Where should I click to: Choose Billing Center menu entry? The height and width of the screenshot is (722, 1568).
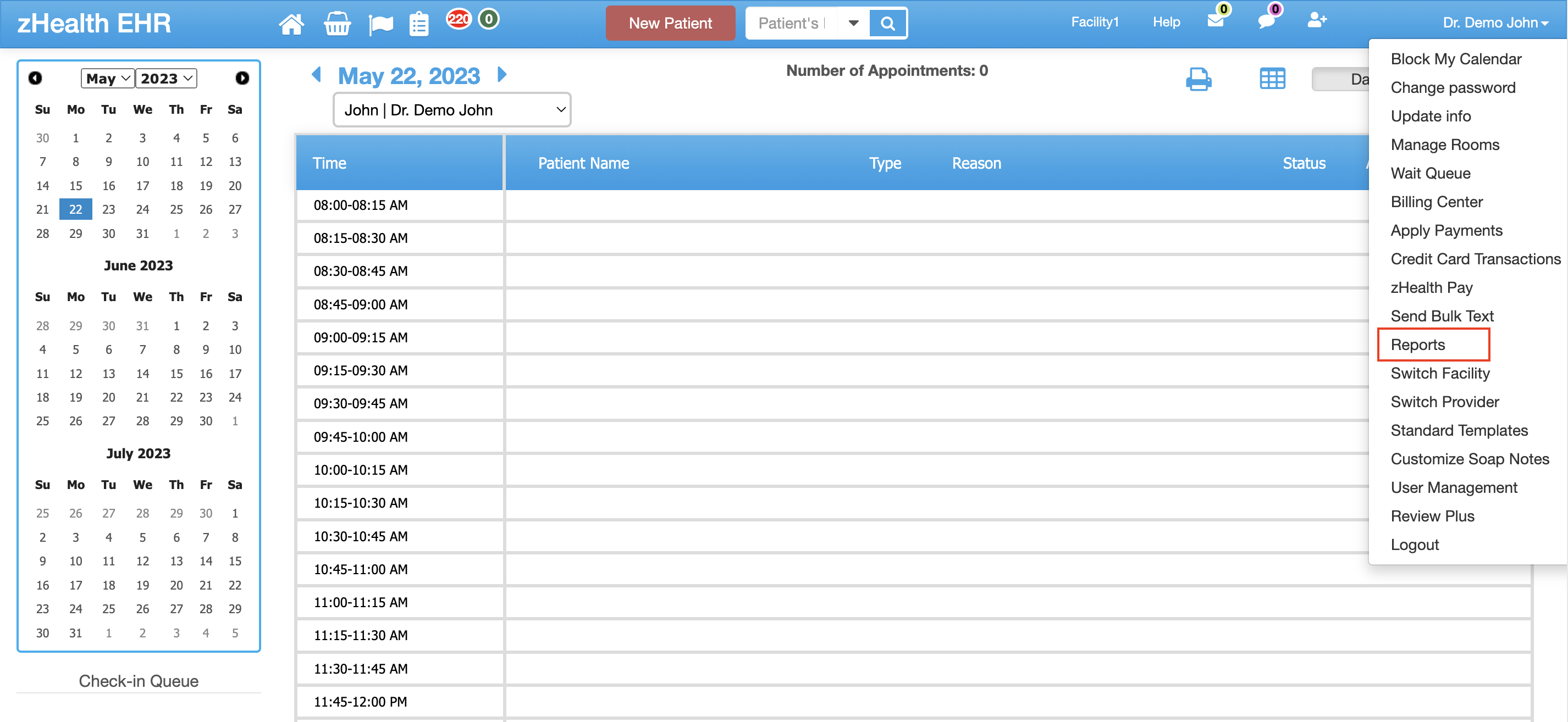pyautogui.click(x=1436, y=202)
